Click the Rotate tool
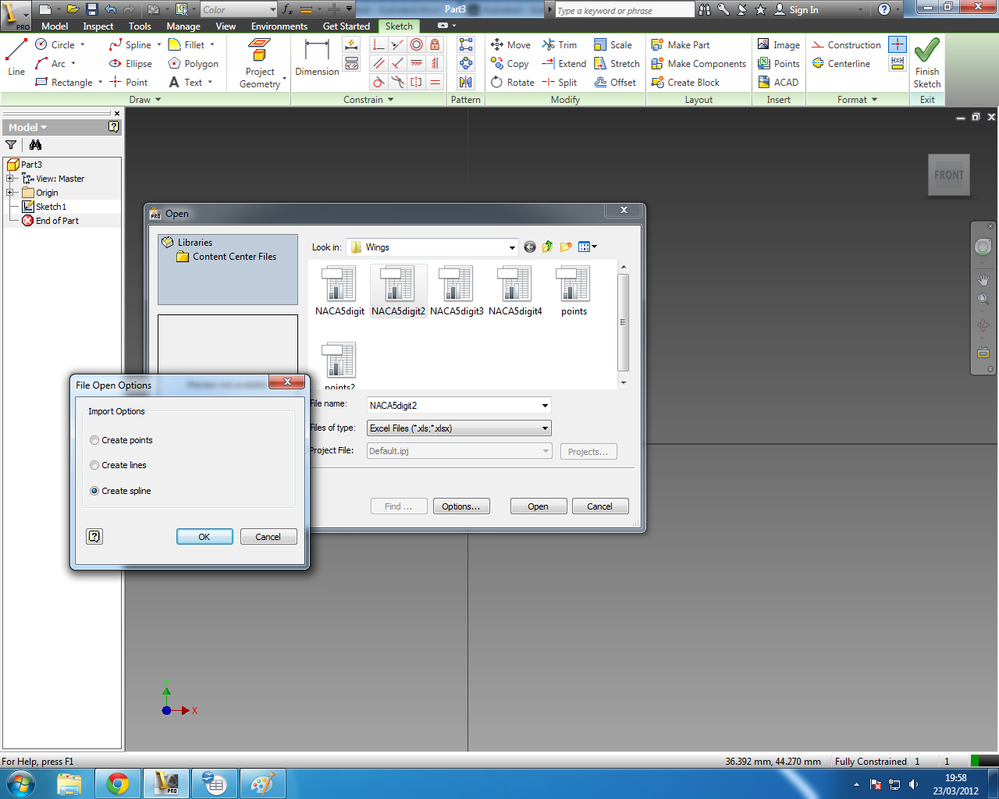The width and height of the screenshot is (999, 799). (512, 82)
